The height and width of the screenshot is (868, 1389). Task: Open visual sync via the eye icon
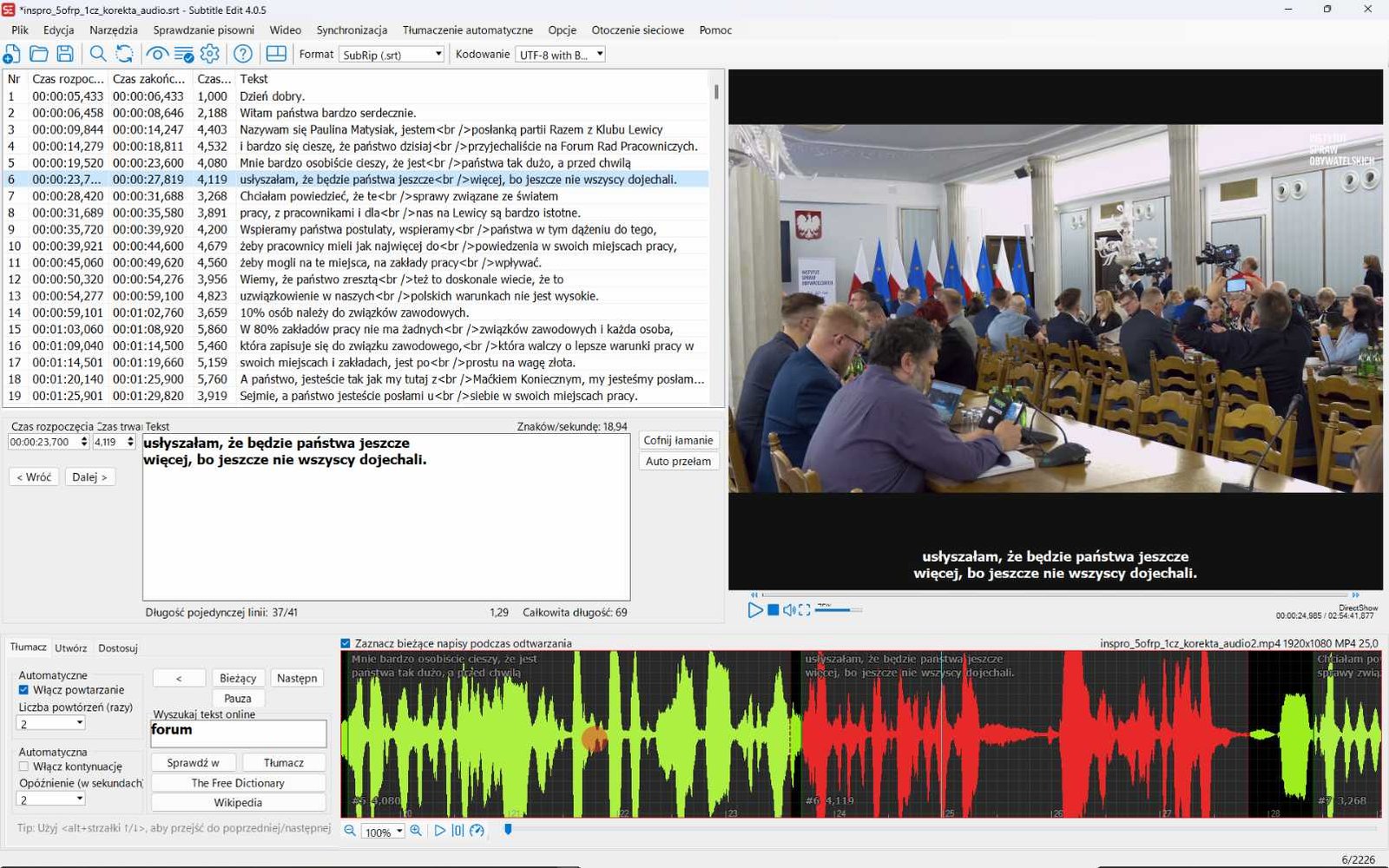point(157,54)
